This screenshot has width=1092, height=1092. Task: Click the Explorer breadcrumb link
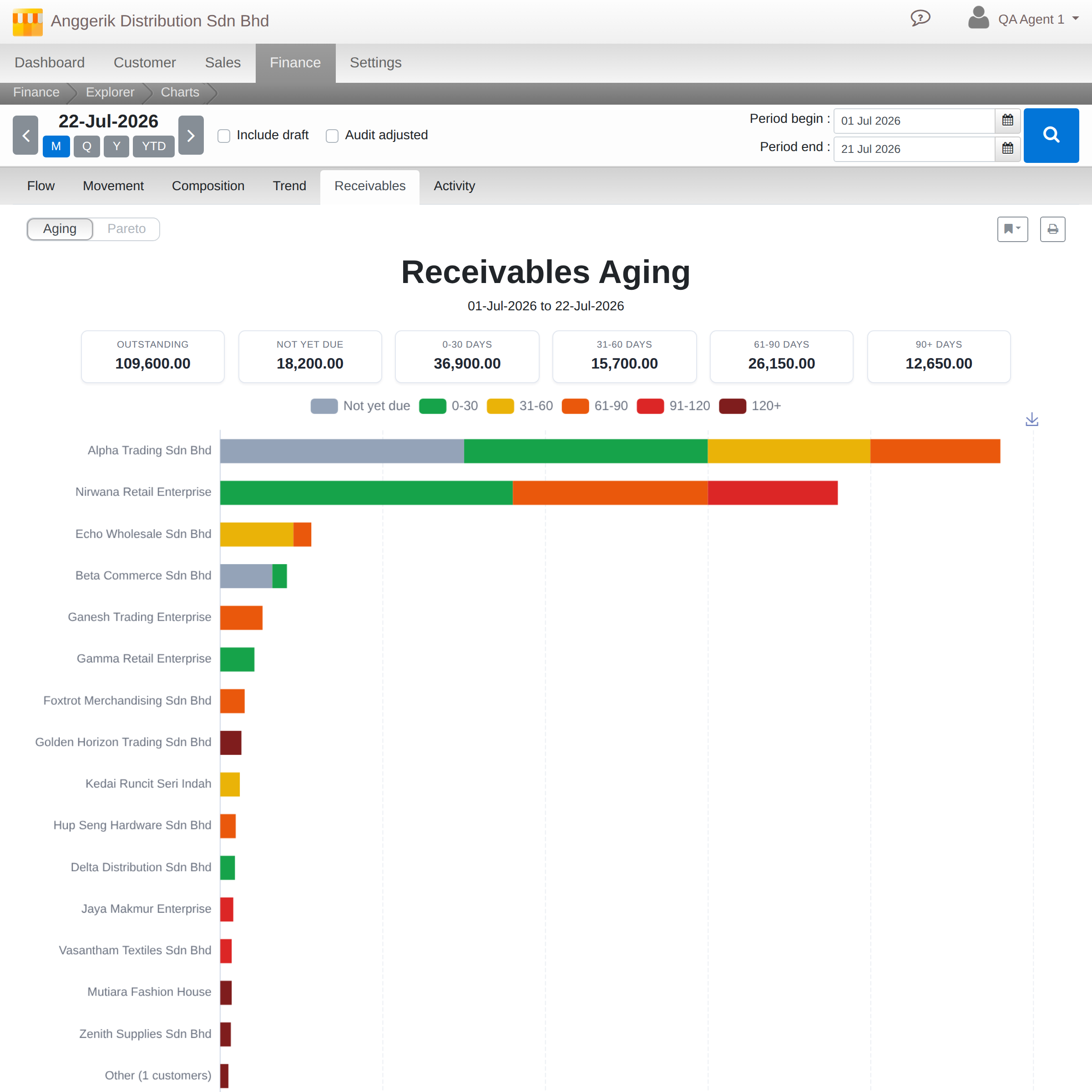click(110, 93)
